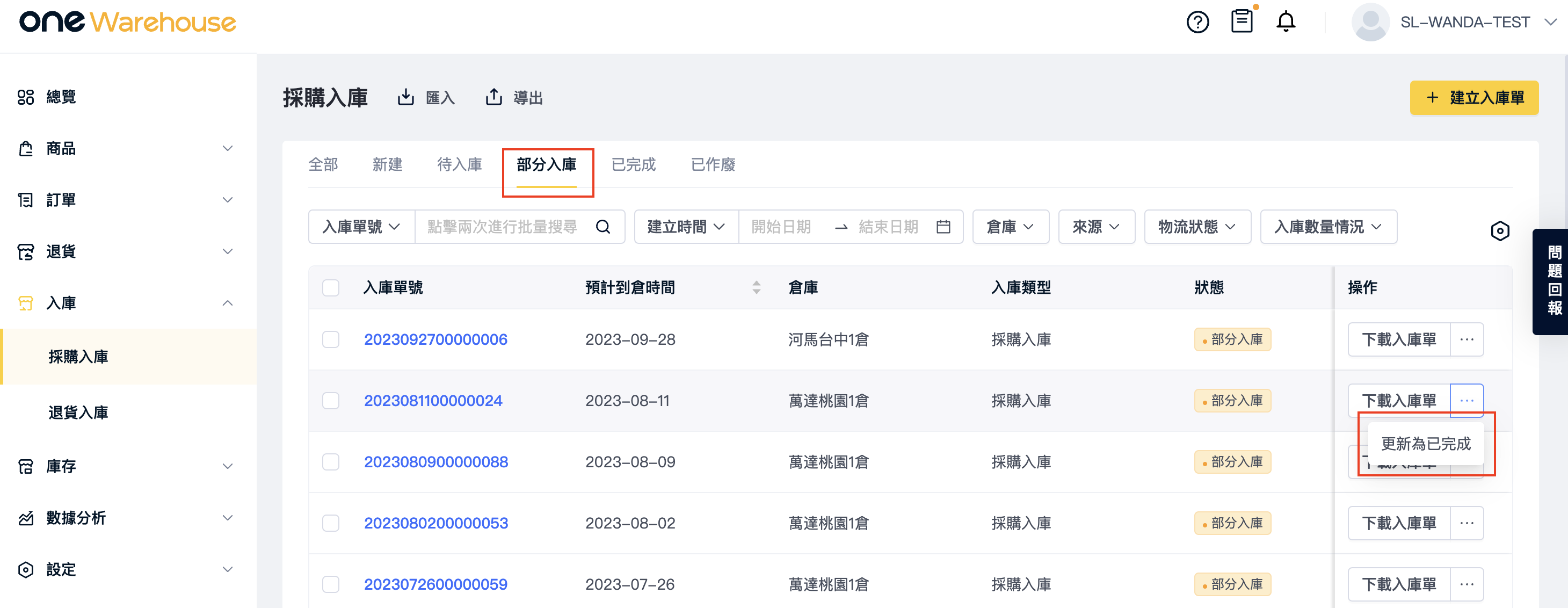Click more options button for 2023081100000024
Viewport: 1568px width, 608px height.
(1467, 401)
